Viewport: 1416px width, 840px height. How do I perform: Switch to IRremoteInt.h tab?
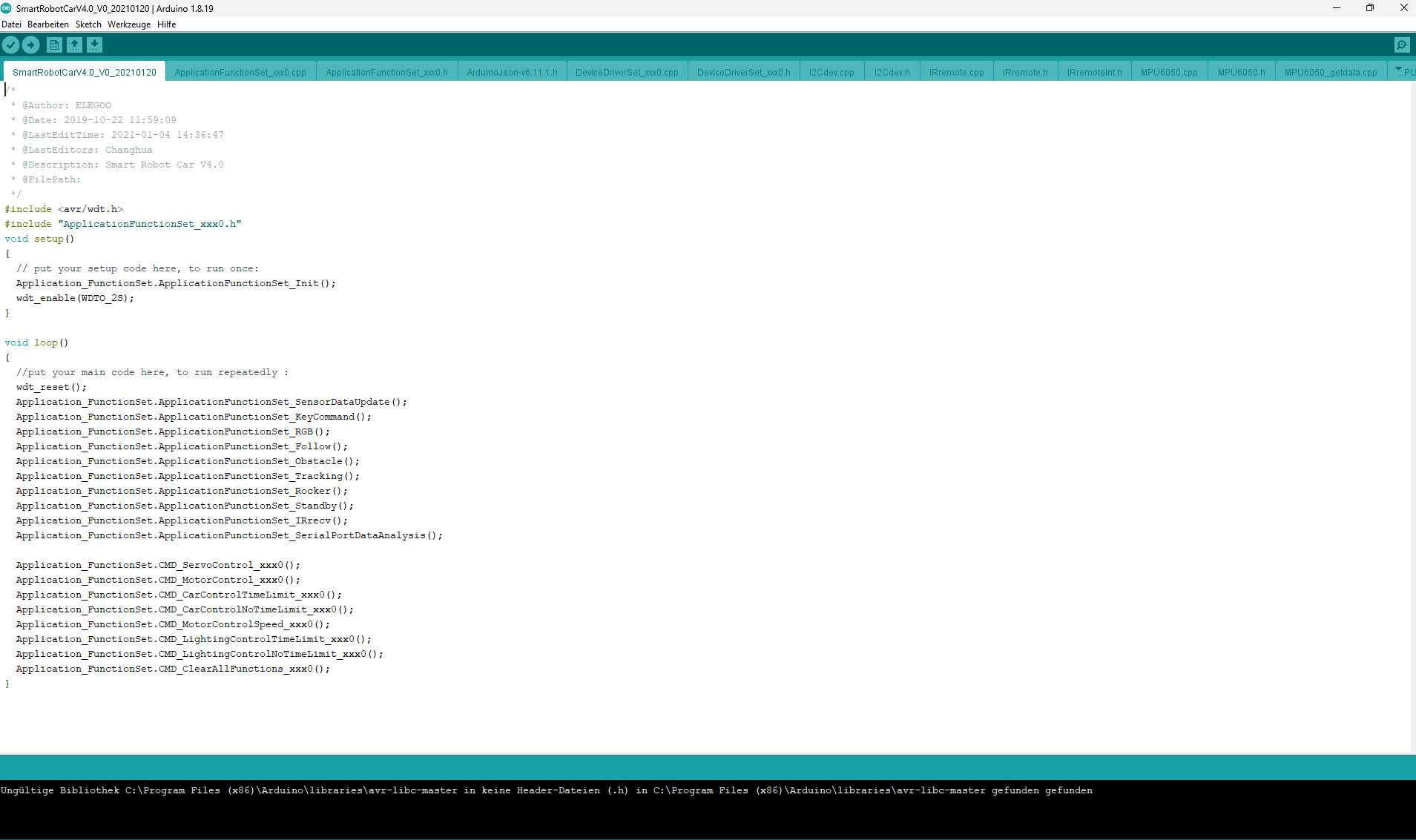point(1094,72)
